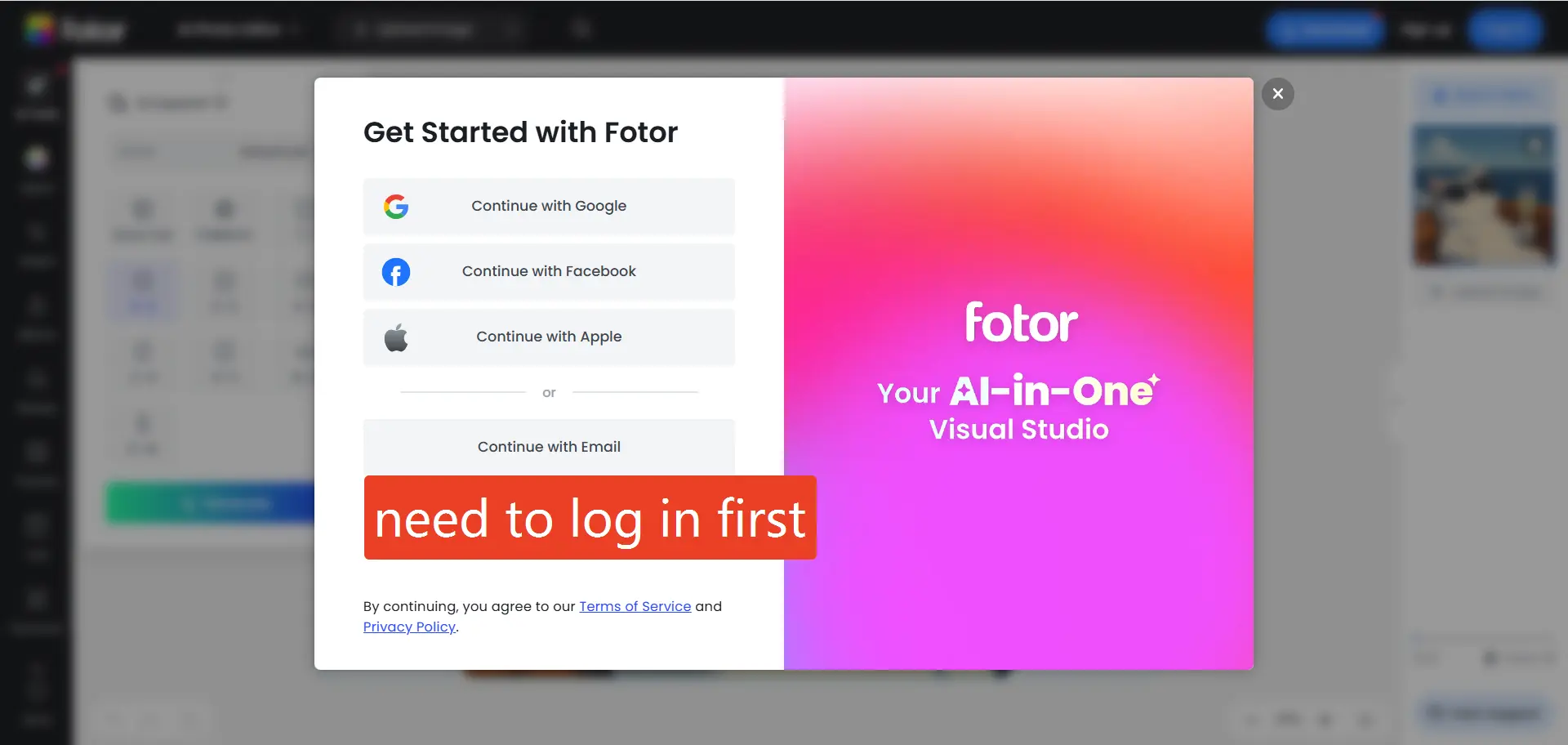Click the blurred white text between blue header buttons
The height and width of the screenshot is (745, 1568).
coord(1425,31)
